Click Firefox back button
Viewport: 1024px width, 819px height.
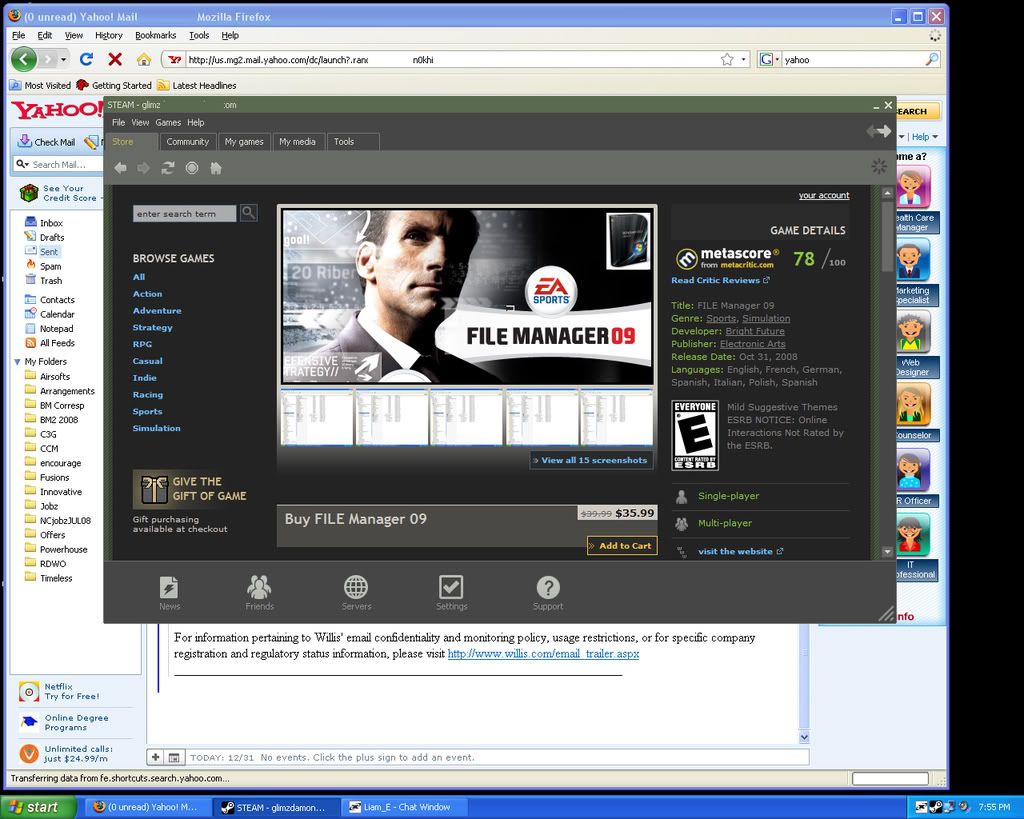pos(24,59)
